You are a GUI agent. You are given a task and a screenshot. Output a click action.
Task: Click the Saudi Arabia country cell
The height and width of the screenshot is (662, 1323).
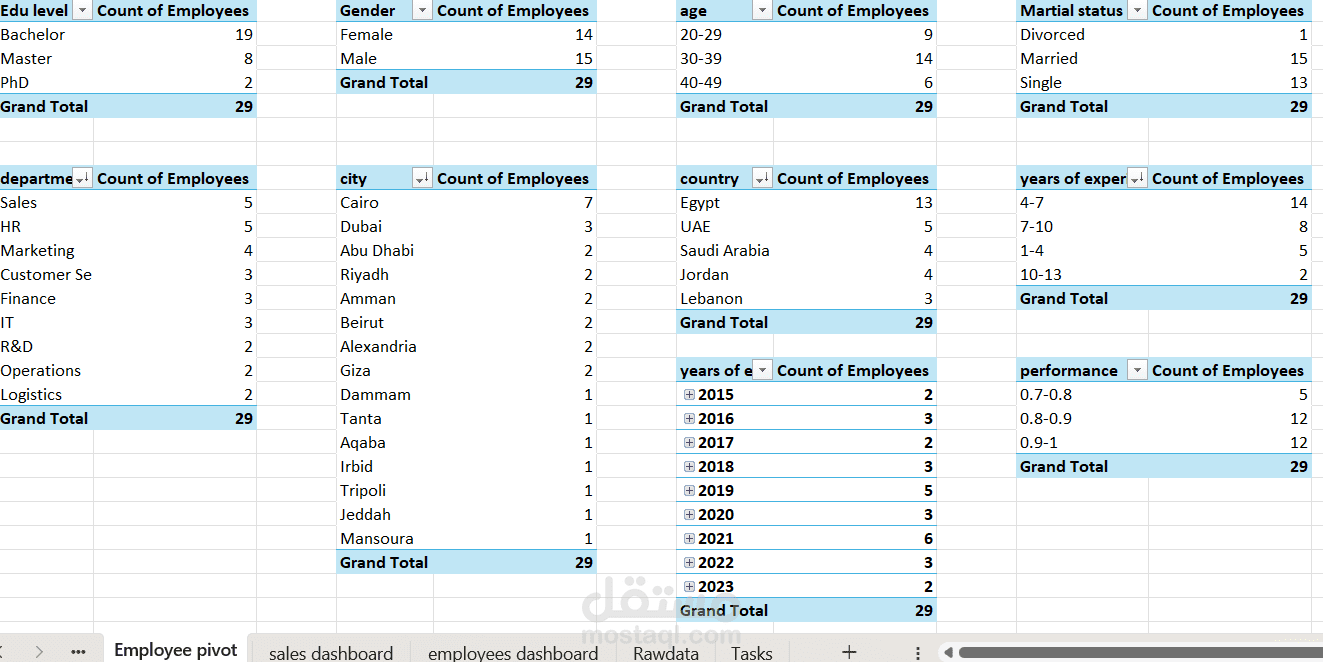tap(725, 251)
